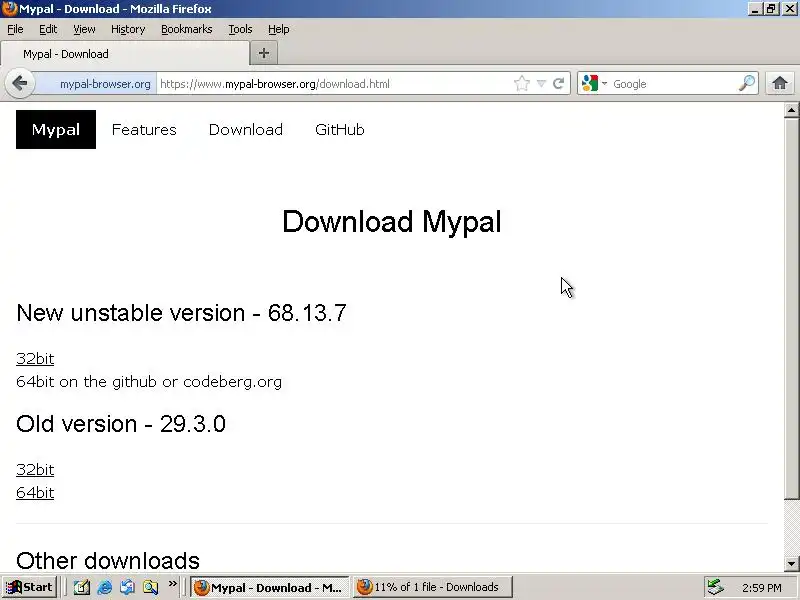Open the History menu

click(x=128, y=29)
